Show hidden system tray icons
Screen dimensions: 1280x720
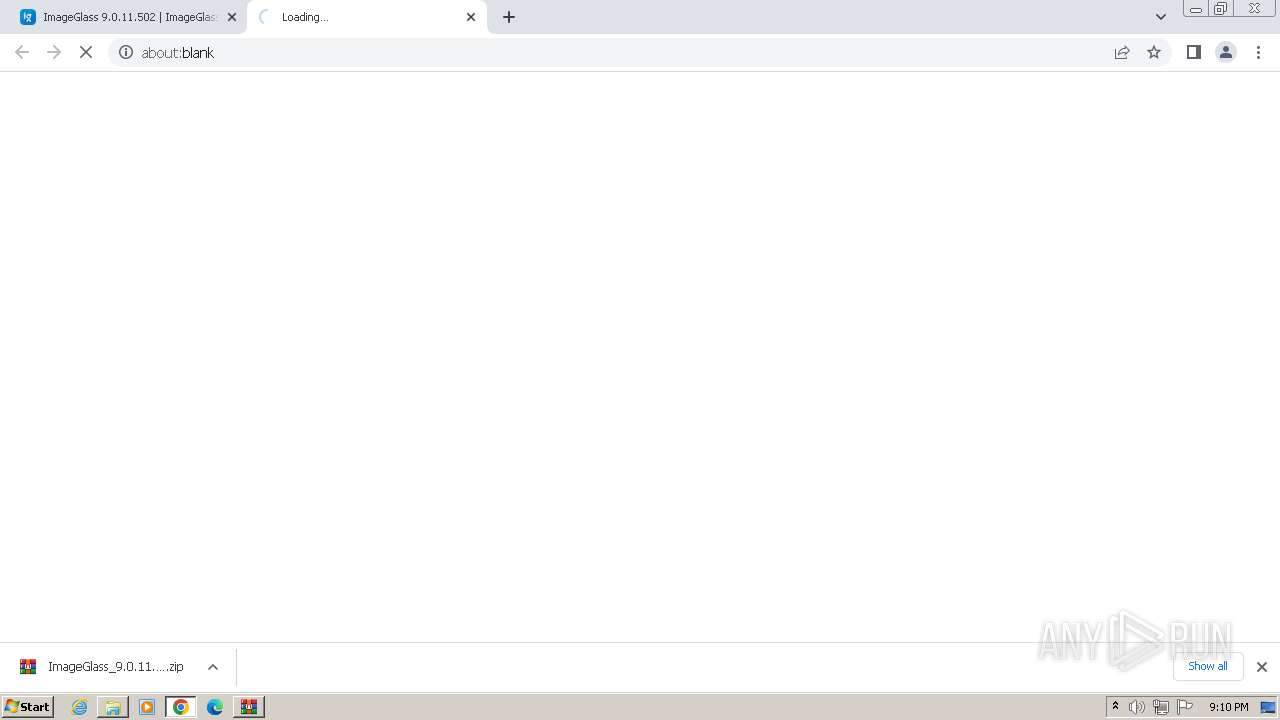tap(1115, 707)
